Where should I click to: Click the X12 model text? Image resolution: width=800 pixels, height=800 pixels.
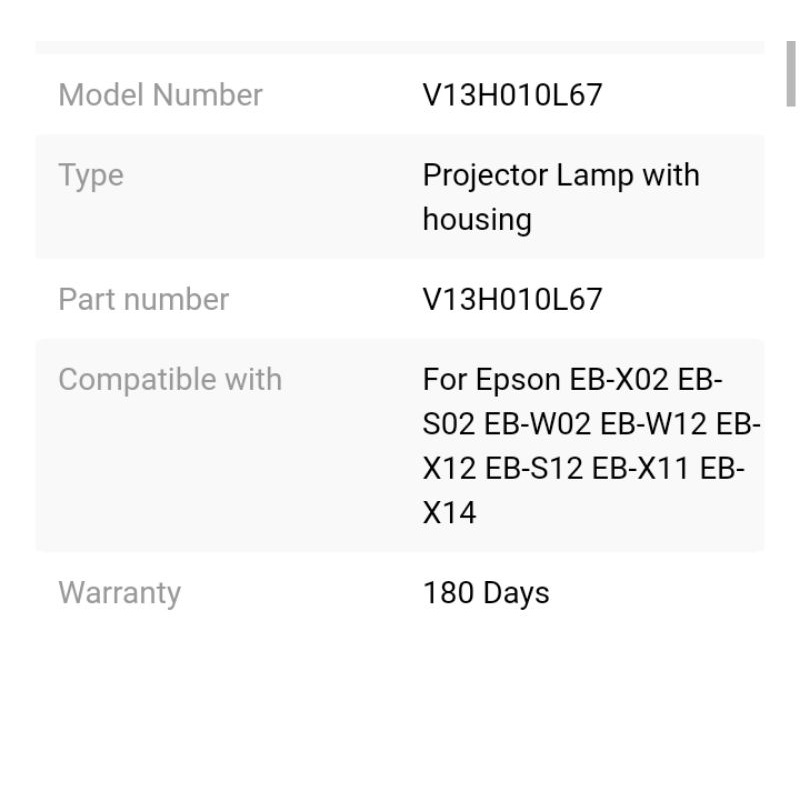[x=449, y=468]
